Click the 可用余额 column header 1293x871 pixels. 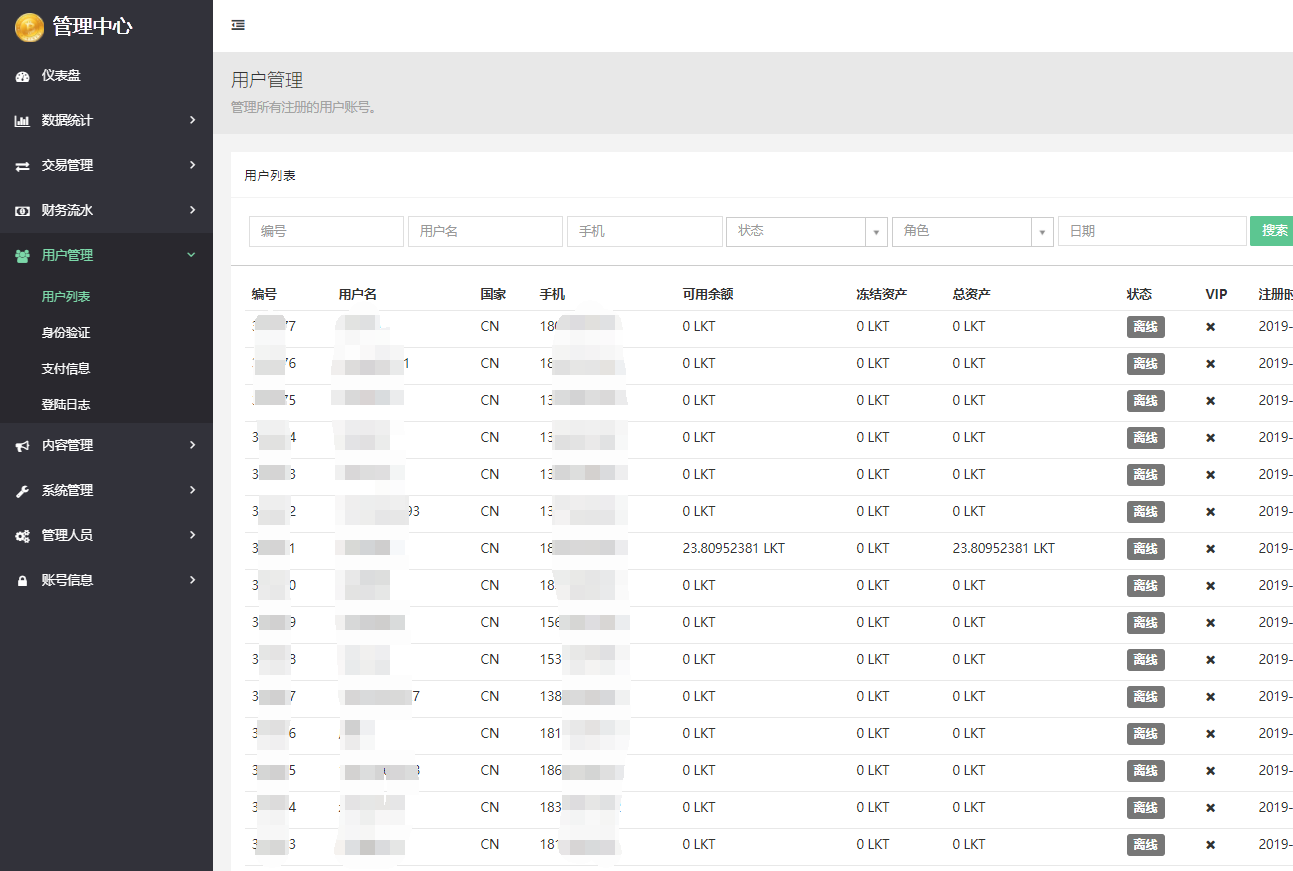coord(708,295)
